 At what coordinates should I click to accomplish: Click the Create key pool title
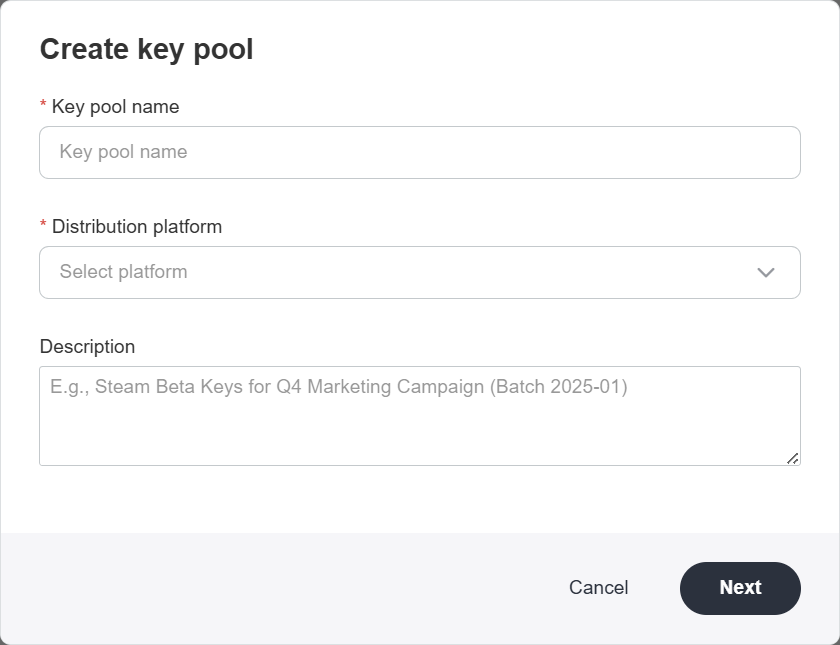[146, 48]
